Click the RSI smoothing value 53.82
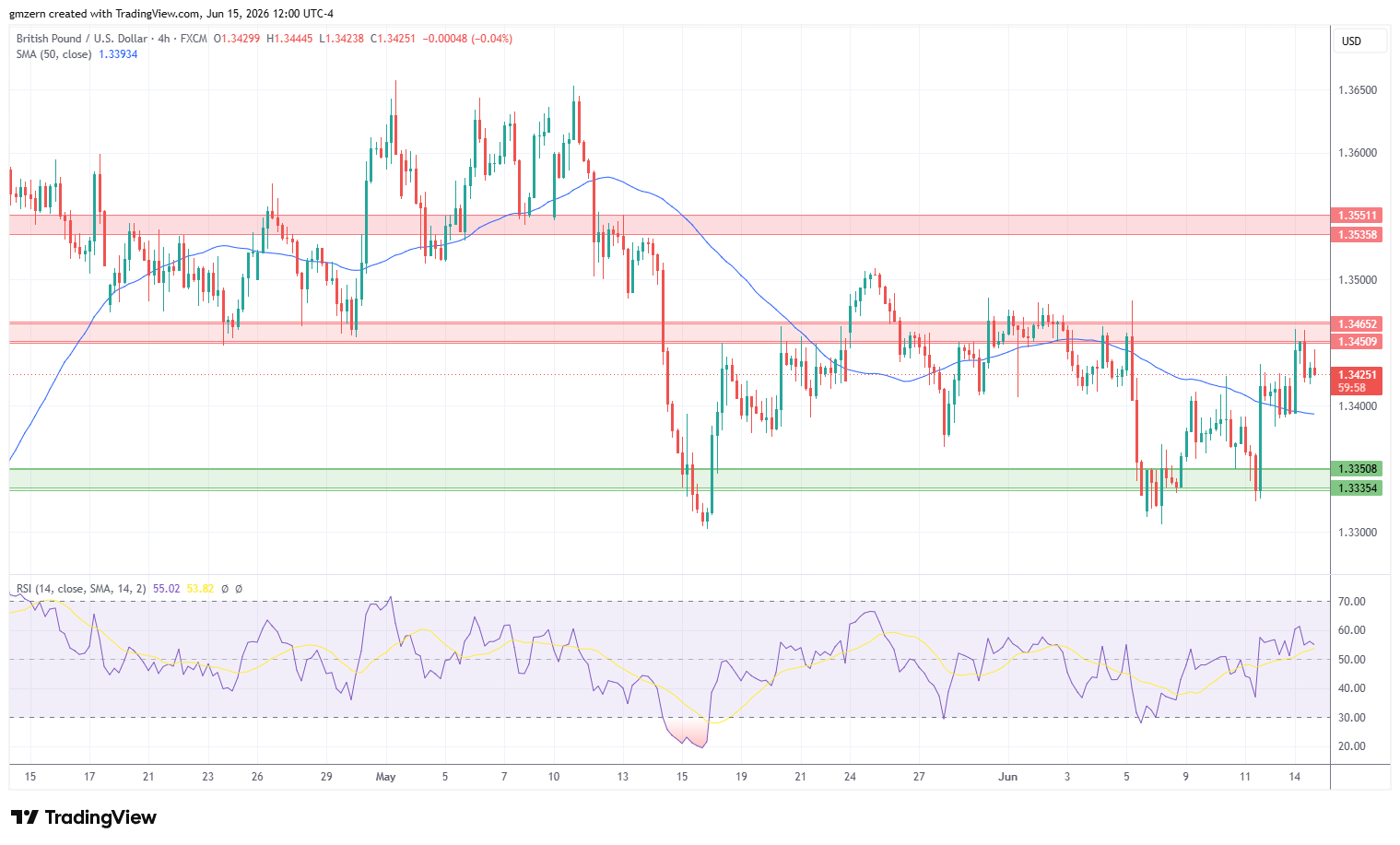Viewport: 1400px width, 845px height. pos(200,589)
